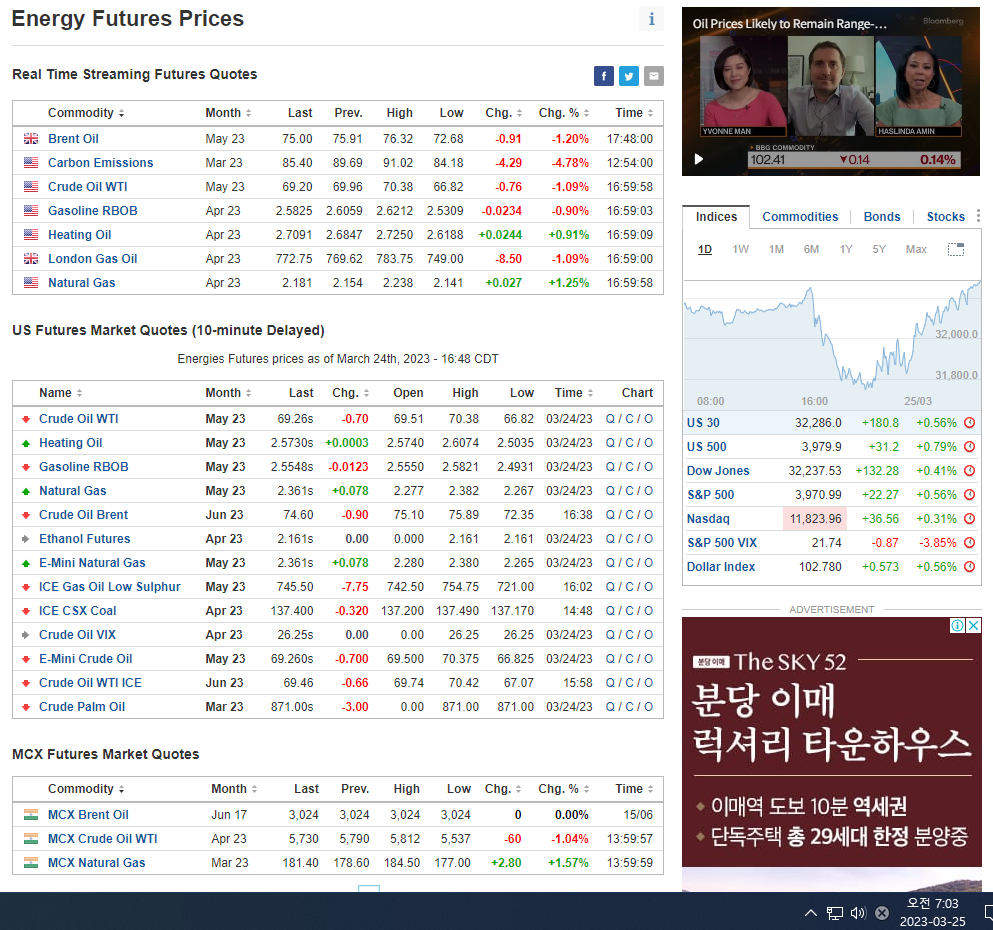Open the ad info icon on SKY 52 ad
Image resolution: width=993 pixels, height=930 pixels.
(x=958, y=625)
